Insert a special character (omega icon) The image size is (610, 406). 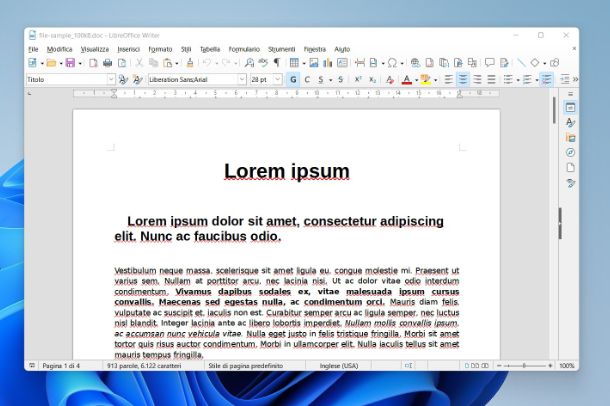[393, 63]
